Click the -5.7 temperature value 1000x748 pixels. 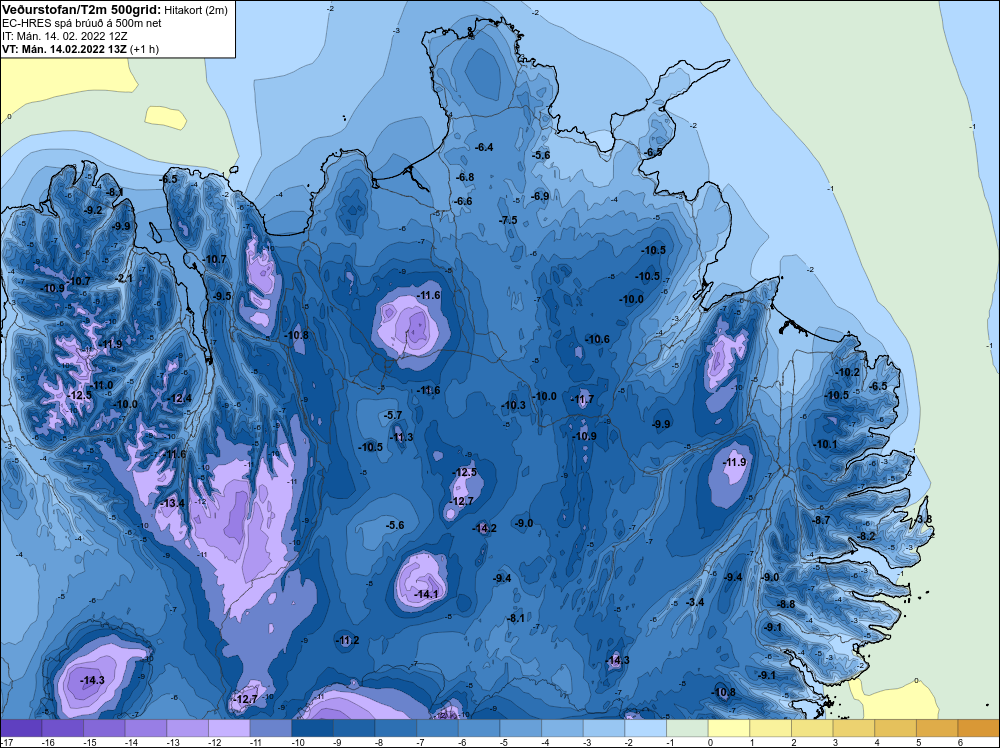coord(393,415)
